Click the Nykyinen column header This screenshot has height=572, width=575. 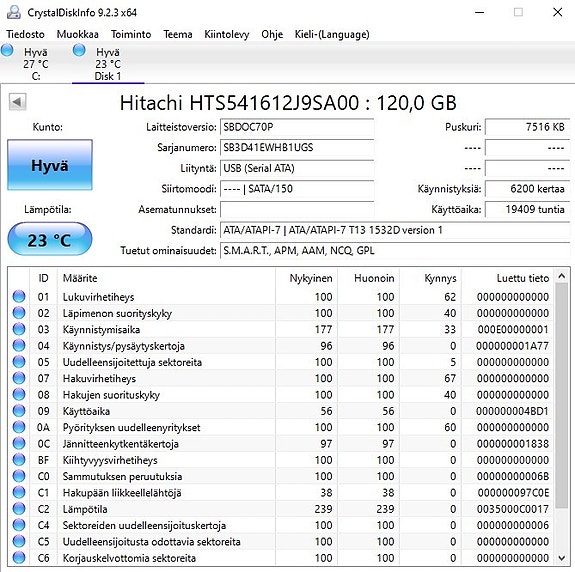tap(306, 278)
